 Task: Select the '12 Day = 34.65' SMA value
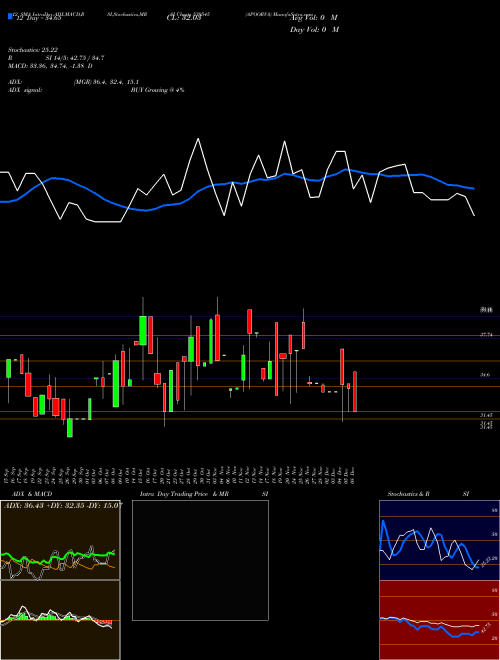tap(39, 18)
